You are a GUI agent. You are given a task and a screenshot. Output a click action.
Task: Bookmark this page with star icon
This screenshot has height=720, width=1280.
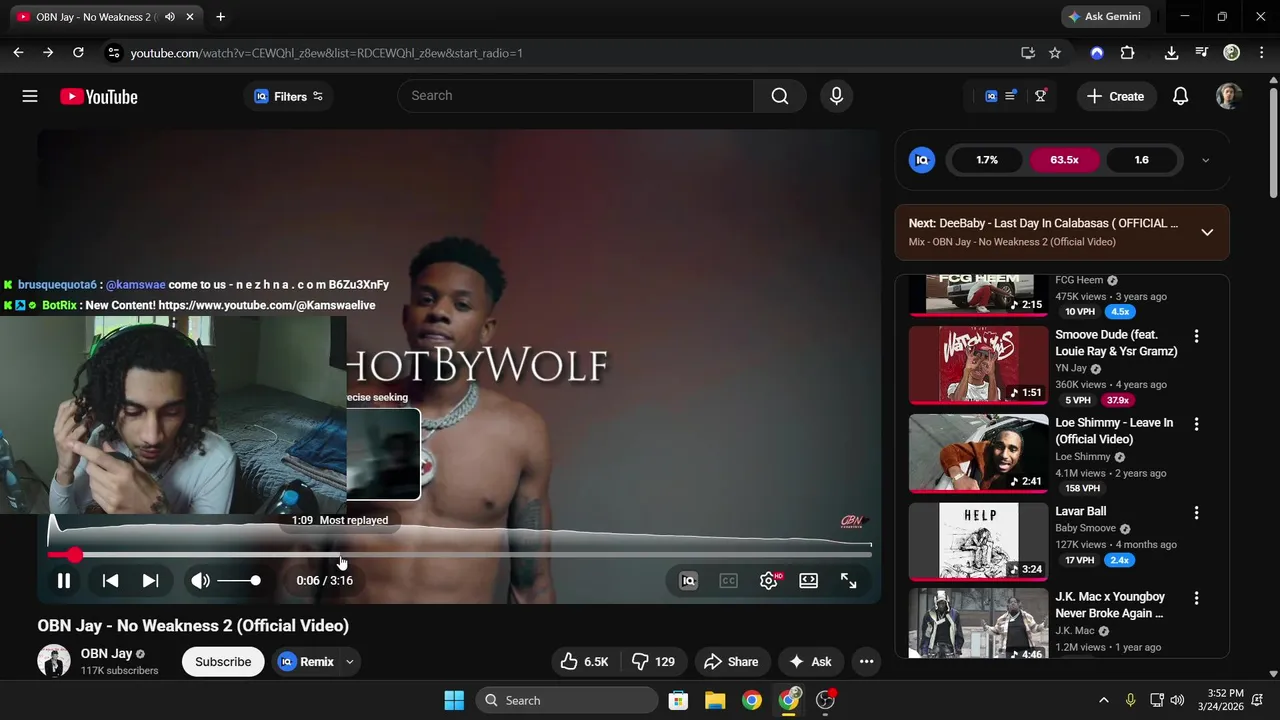tap(1055, 53)
